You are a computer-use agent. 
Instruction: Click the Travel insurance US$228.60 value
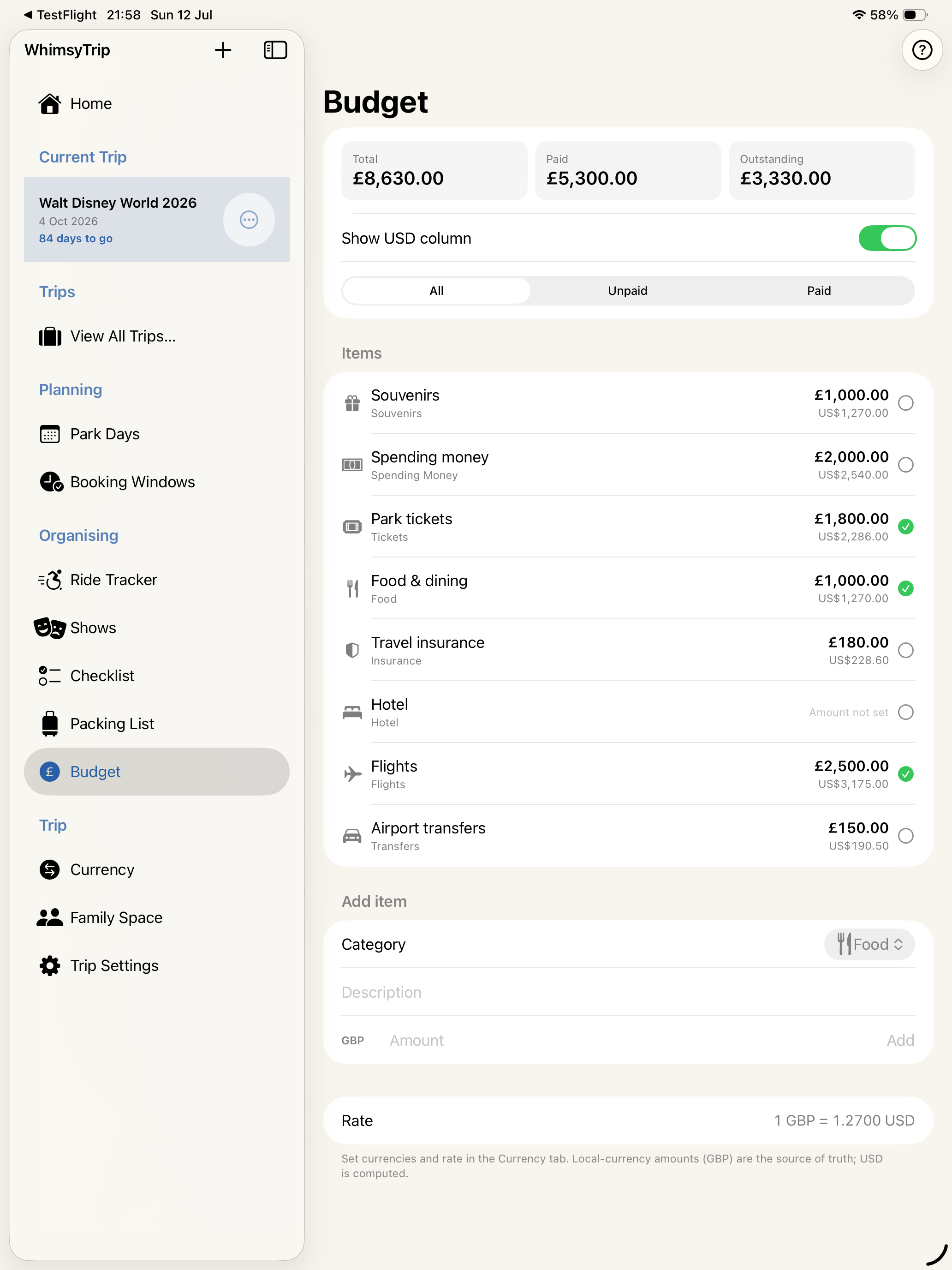(x=858, y=661)
